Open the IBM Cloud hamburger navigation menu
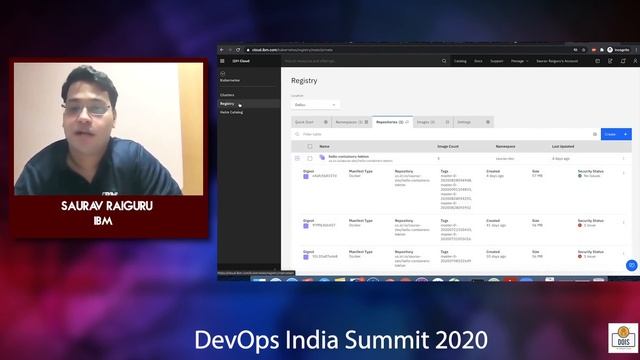The width and height of the screenshot is (640, 360). pos(222,61)
